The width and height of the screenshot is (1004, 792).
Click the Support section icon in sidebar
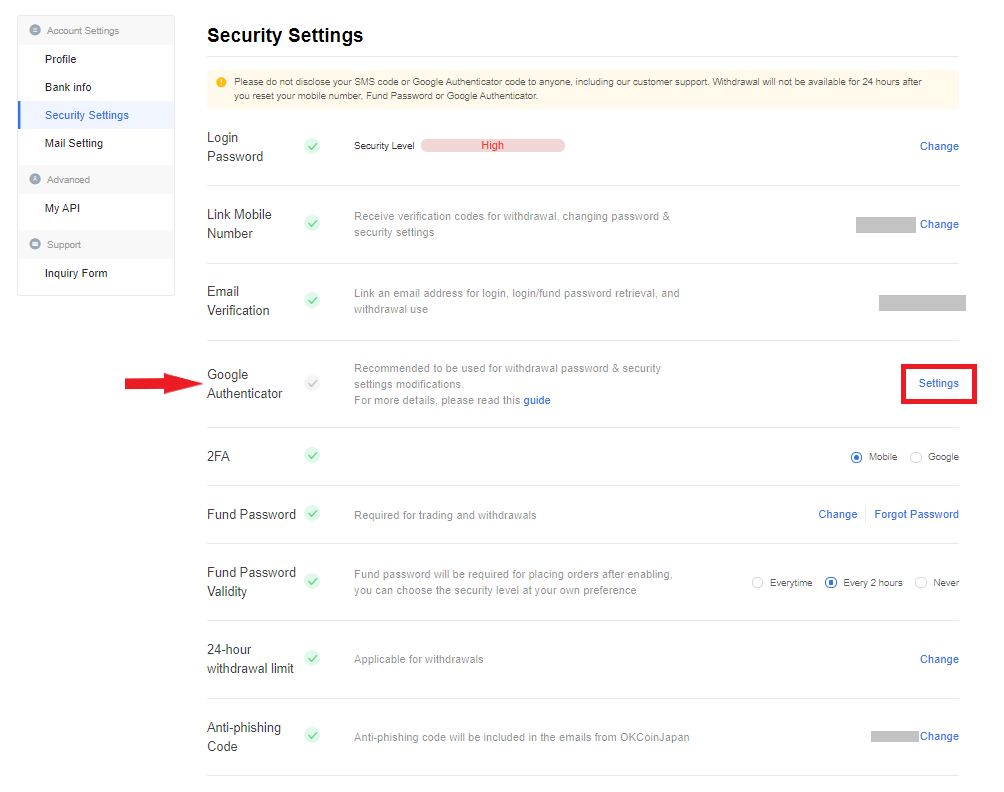click(35, 245)
